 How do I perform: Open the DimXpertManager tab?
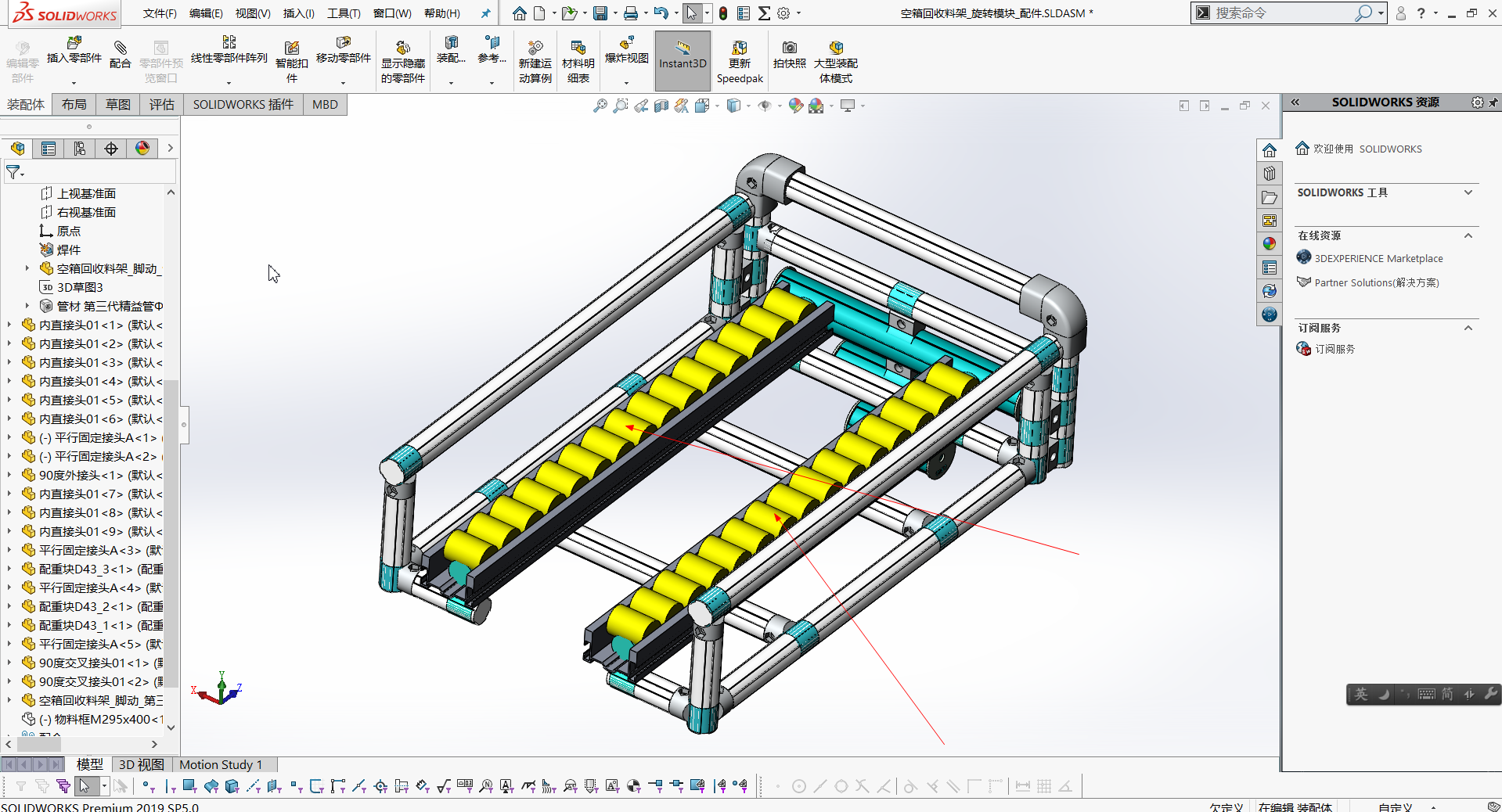tap(111, 149)
